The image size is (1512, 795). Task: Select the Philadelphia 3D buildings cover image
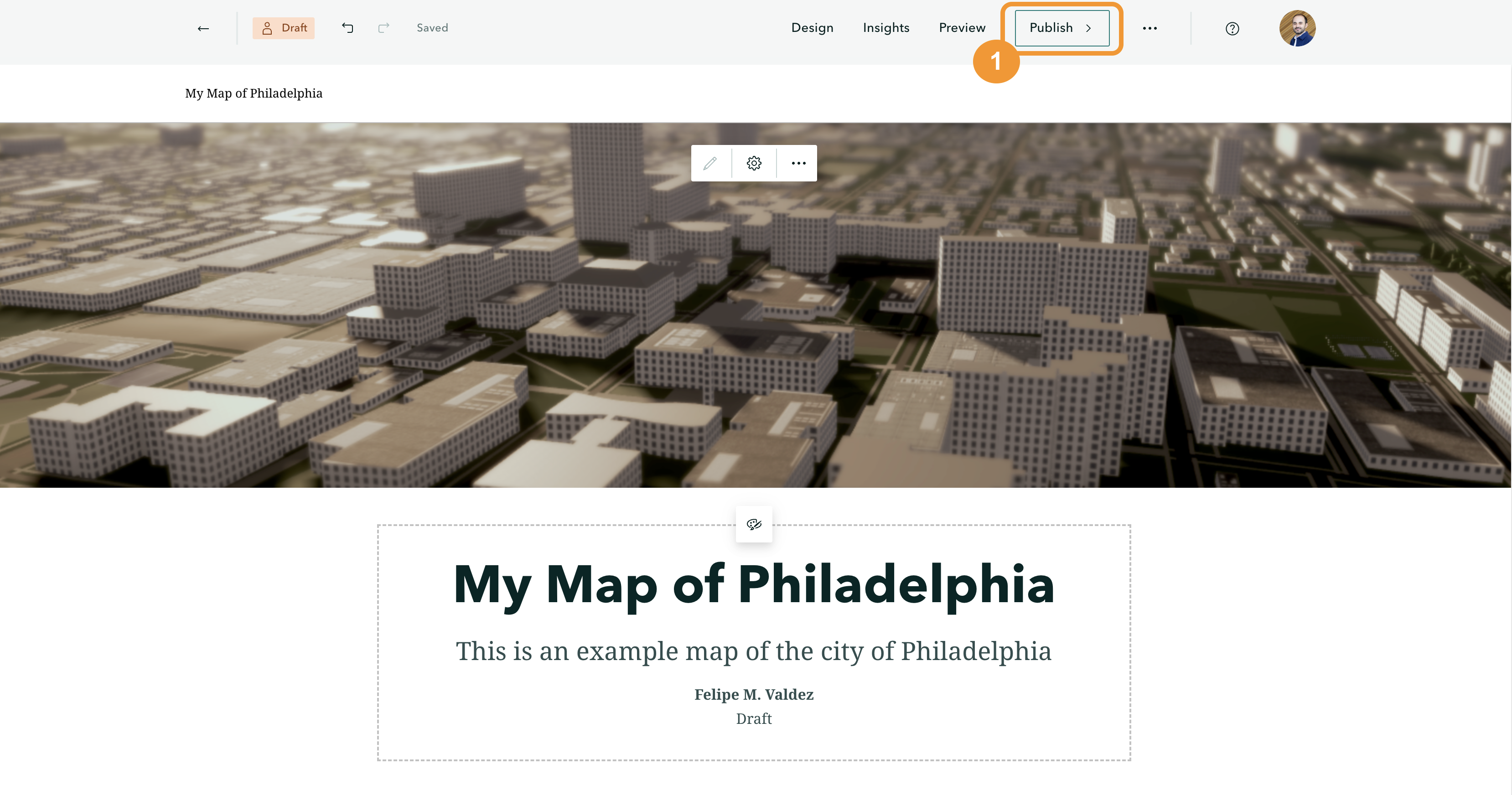click(x=756, y=305)
